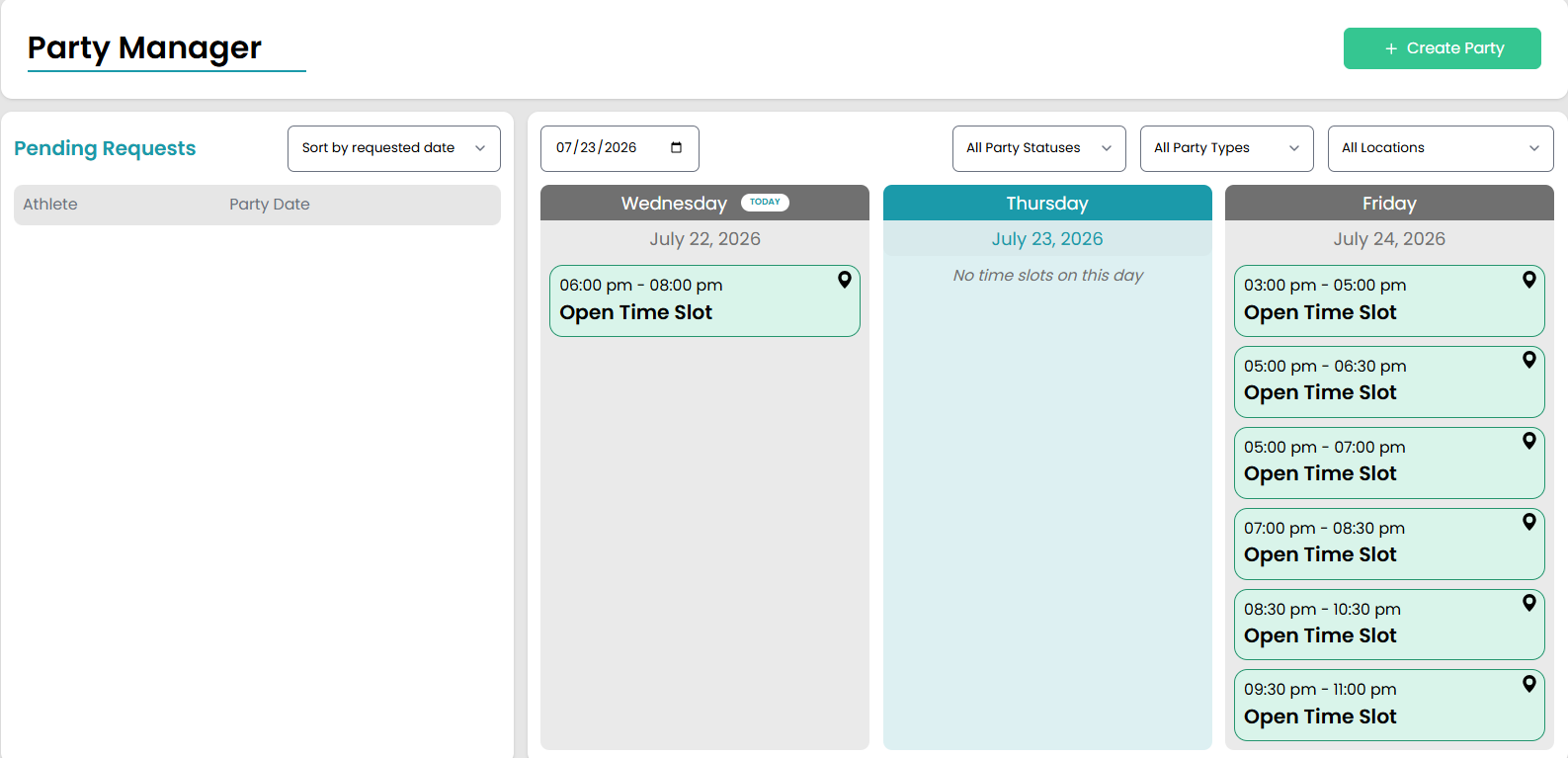Open the Wednesday 06:00 pm Open Time Slot
The image size is (1568, 758).
[x=704, y=300]
